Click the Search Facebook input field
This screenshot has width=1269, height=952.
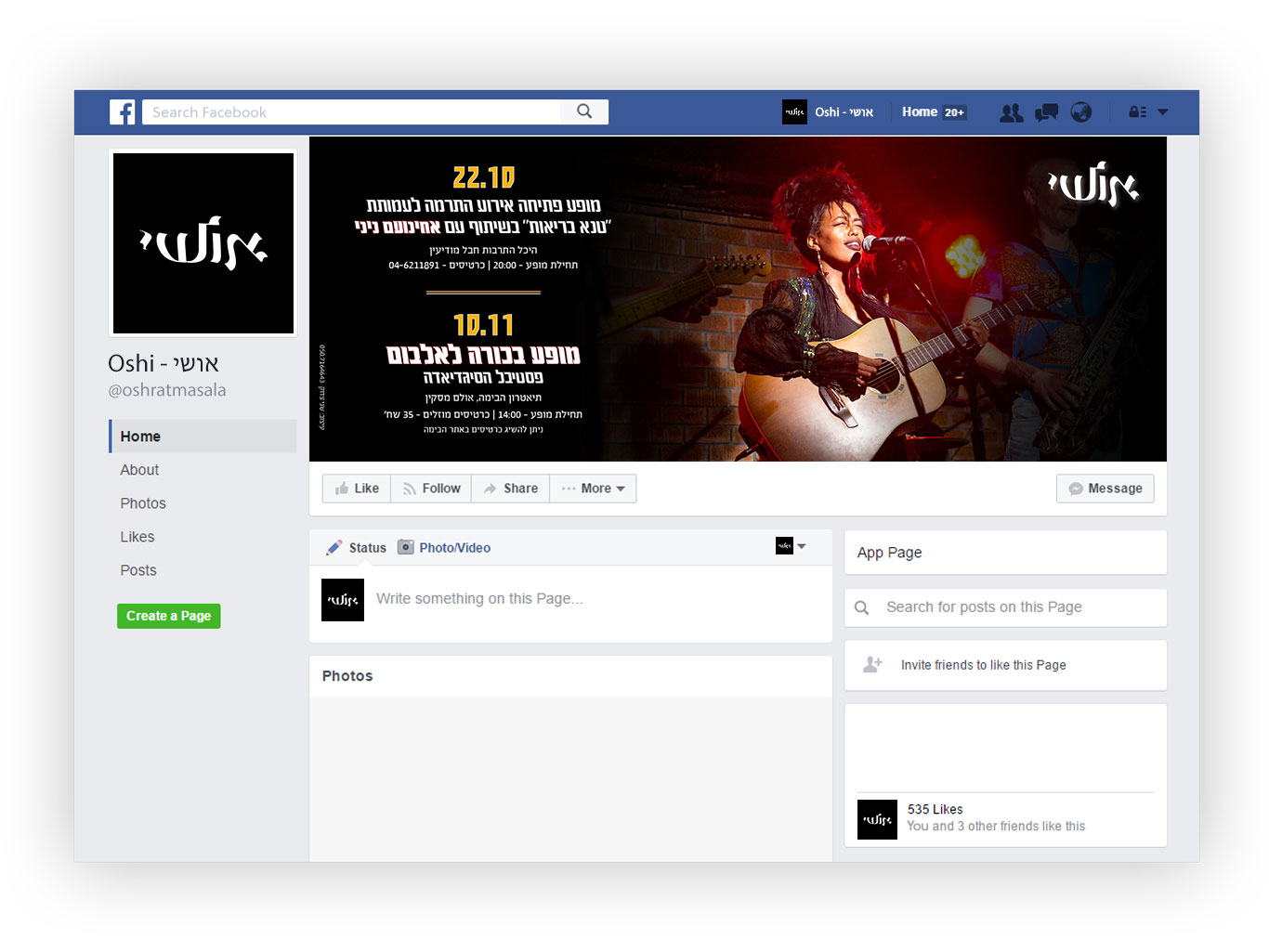tap(352, 112)
